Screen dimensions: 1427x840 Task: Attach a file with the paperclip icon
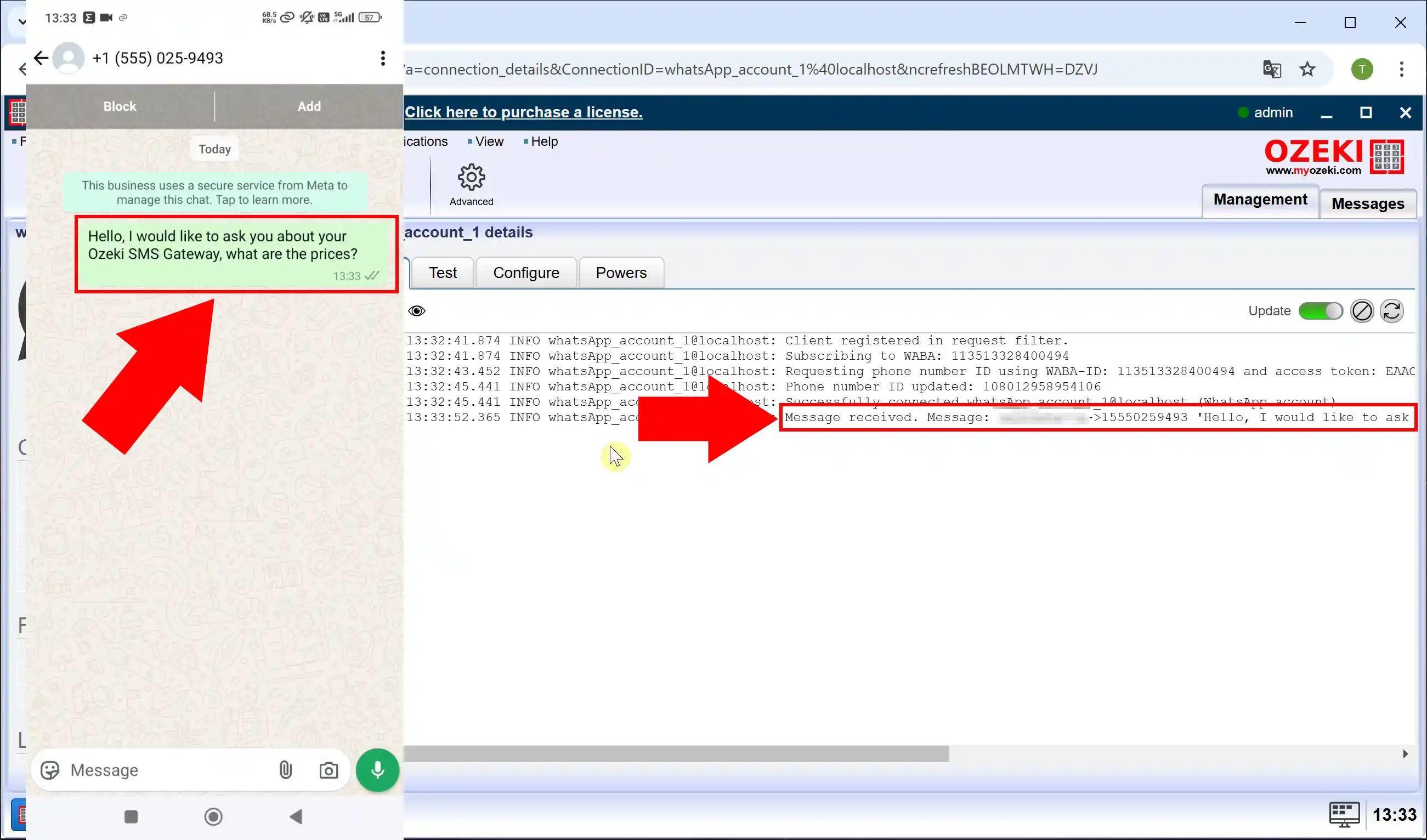[x=286, y=770]
